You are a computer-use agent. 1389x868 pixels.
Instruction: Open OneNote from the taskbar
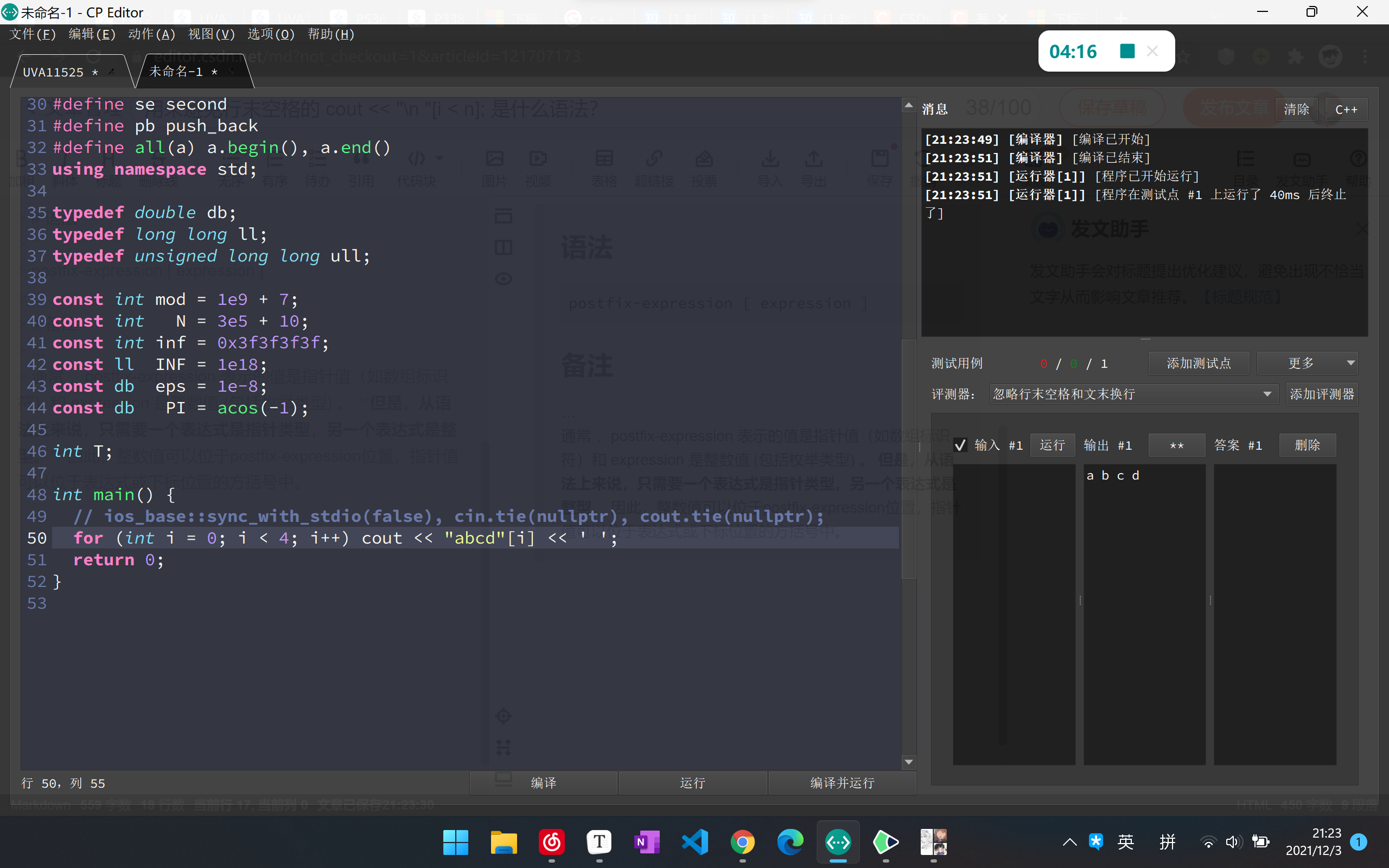click(647, 842)
